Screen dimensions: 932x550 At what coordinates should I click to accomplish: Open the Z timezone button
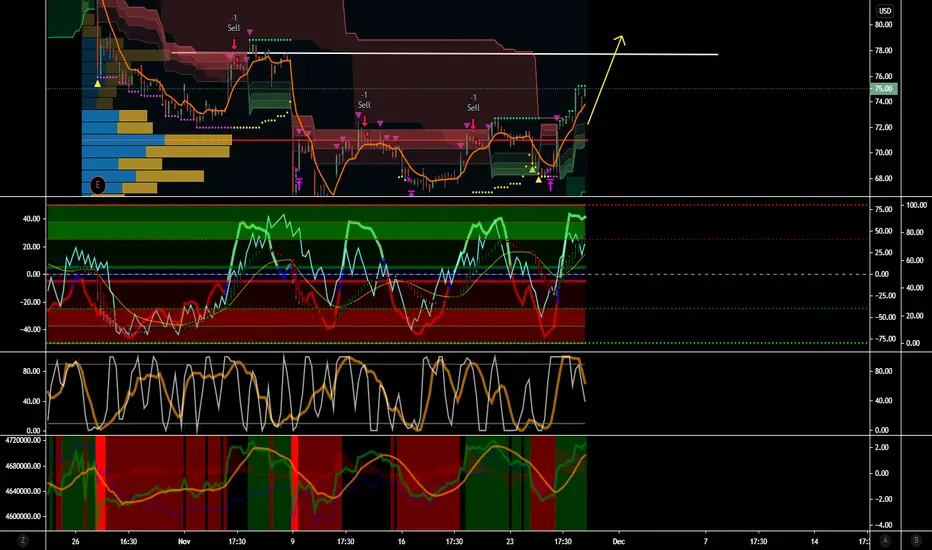[23, 540]
